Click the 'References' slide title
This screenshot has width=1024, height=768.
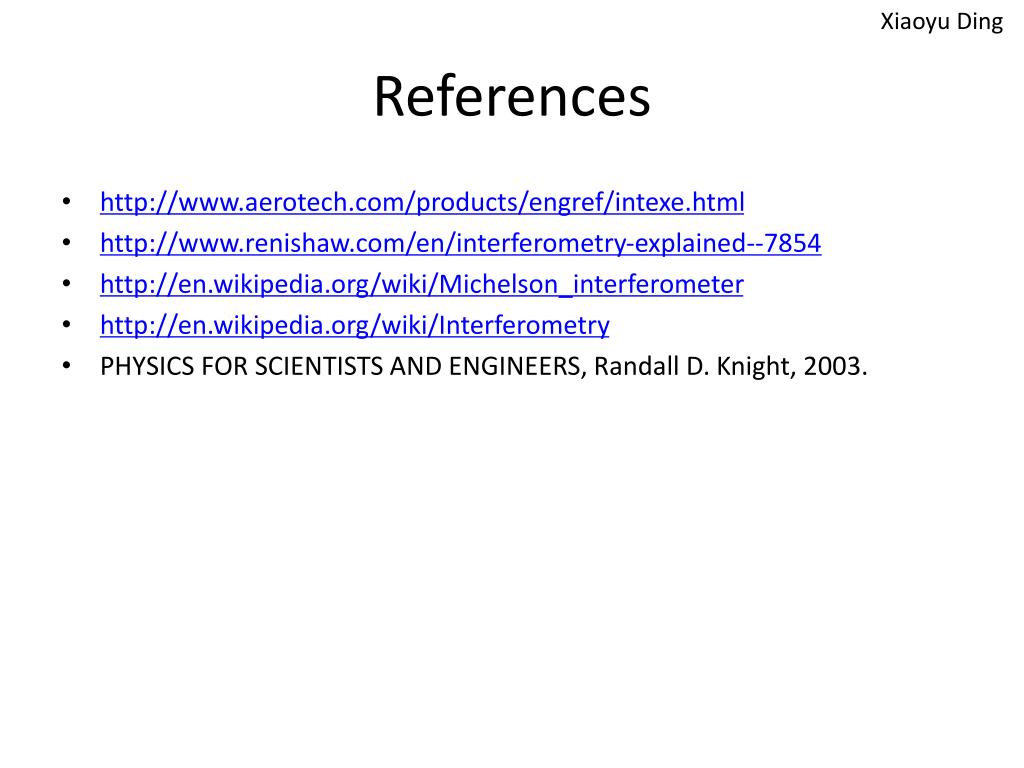pos(512,97)
